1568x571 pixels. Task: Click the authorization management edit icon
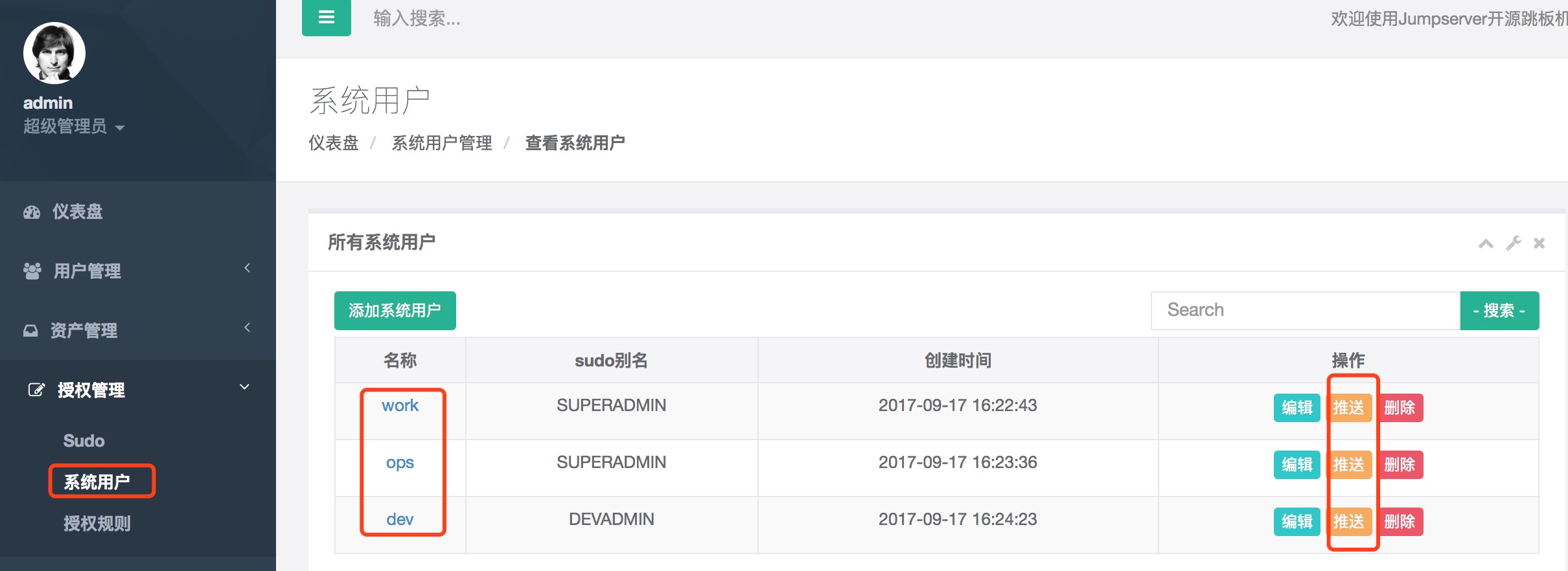(36, 390)
